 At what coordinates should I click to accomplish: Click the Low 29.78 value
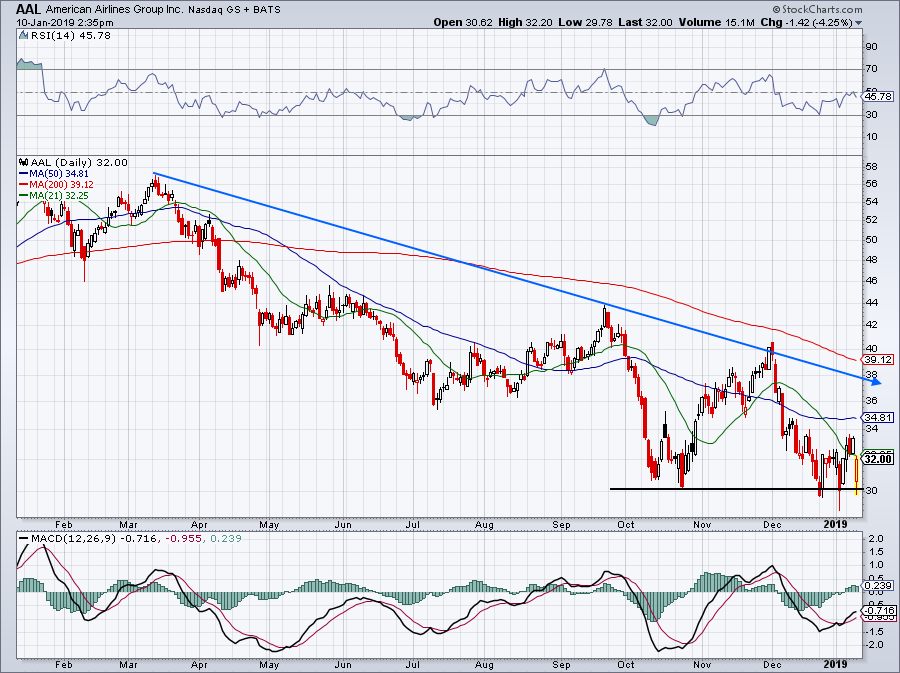pyautogui.click(x=585, y=22)
